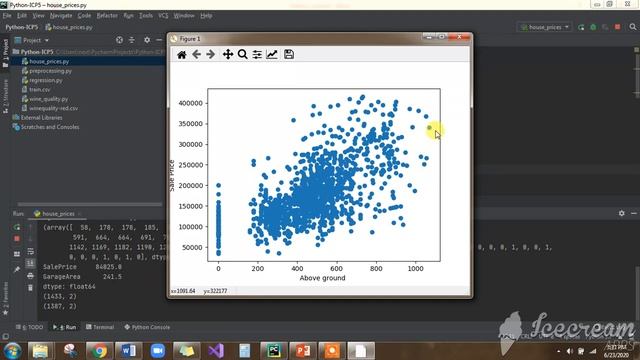Open the Project view dropdown
Screen dimensions: 640x360
point(32,40)
